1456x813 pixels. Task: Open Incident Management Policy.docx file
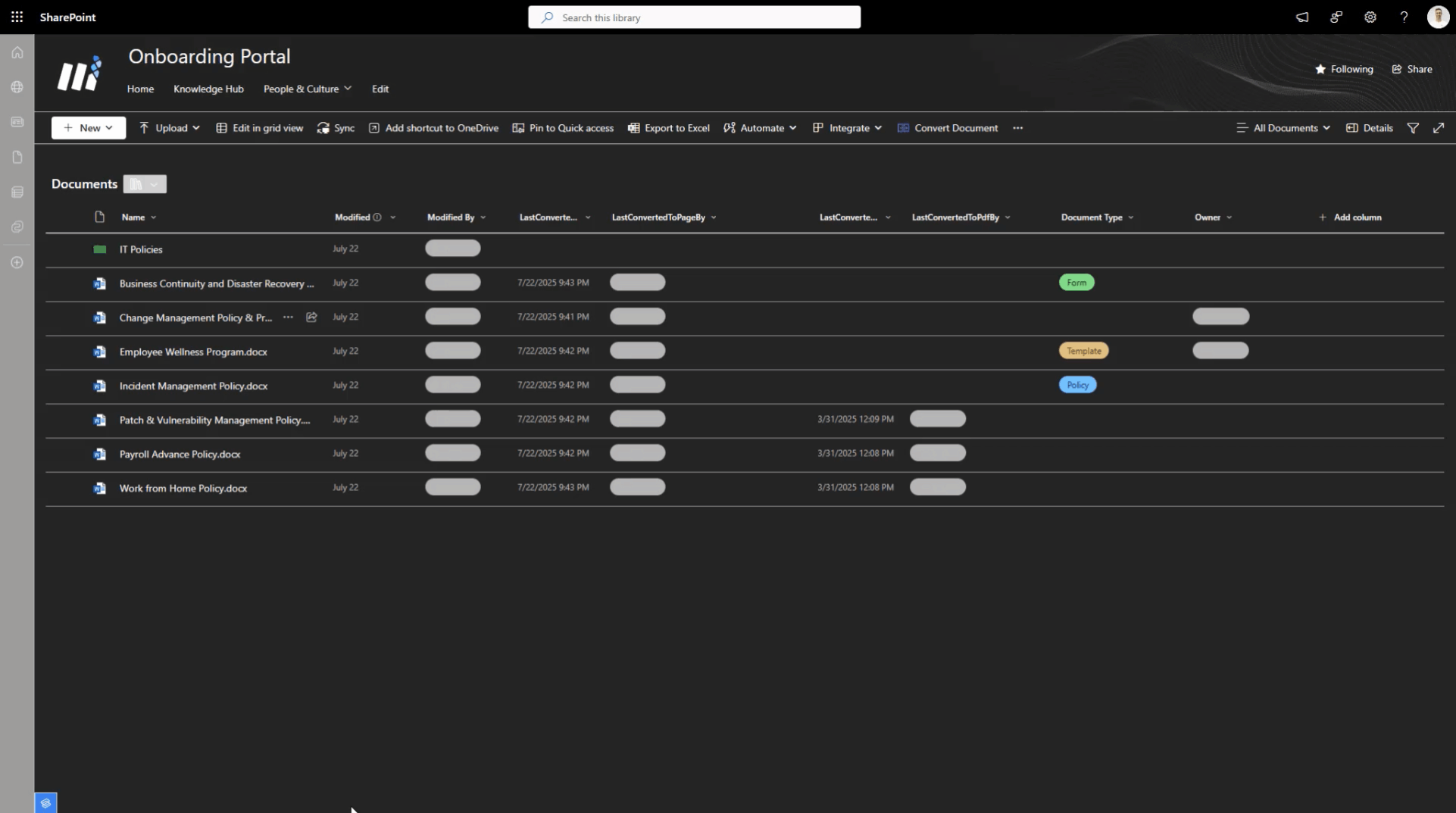[193, 386]
